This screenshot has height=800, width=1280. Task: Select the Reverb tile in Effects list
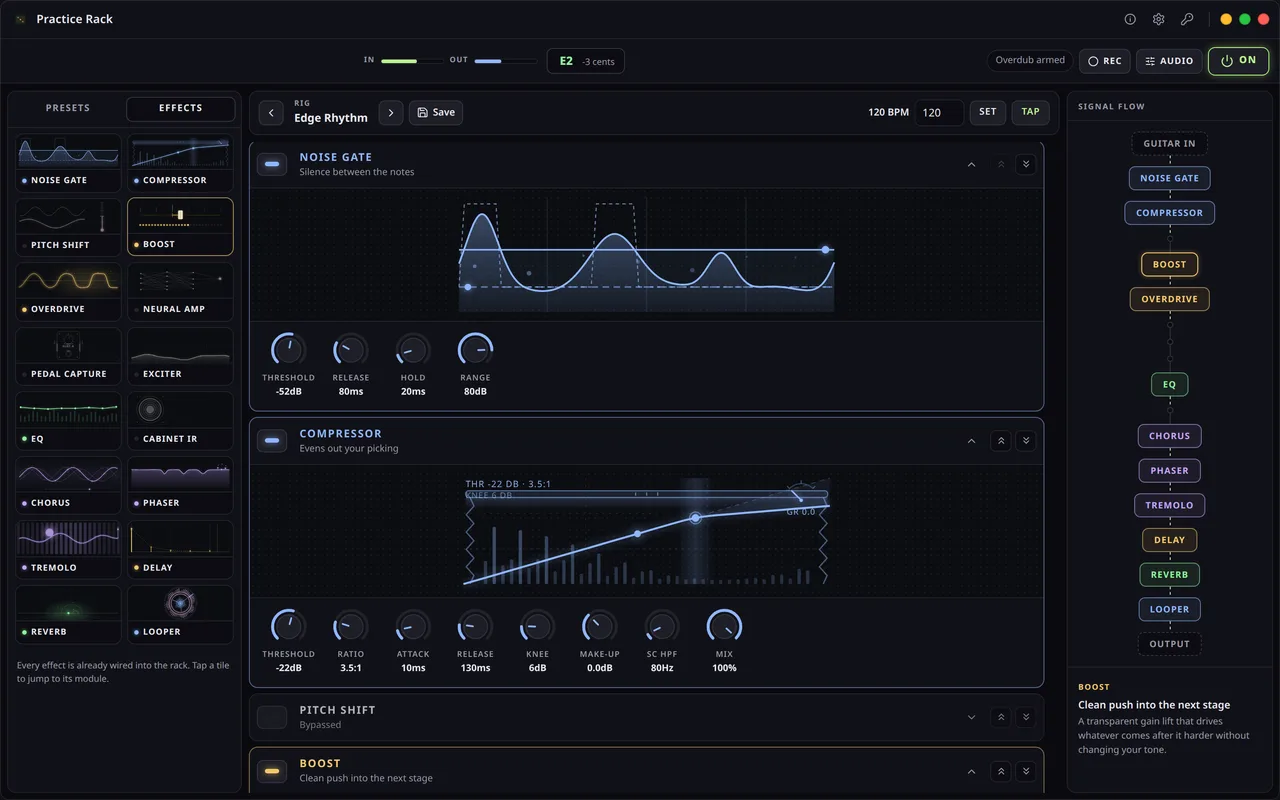[68, 614]
